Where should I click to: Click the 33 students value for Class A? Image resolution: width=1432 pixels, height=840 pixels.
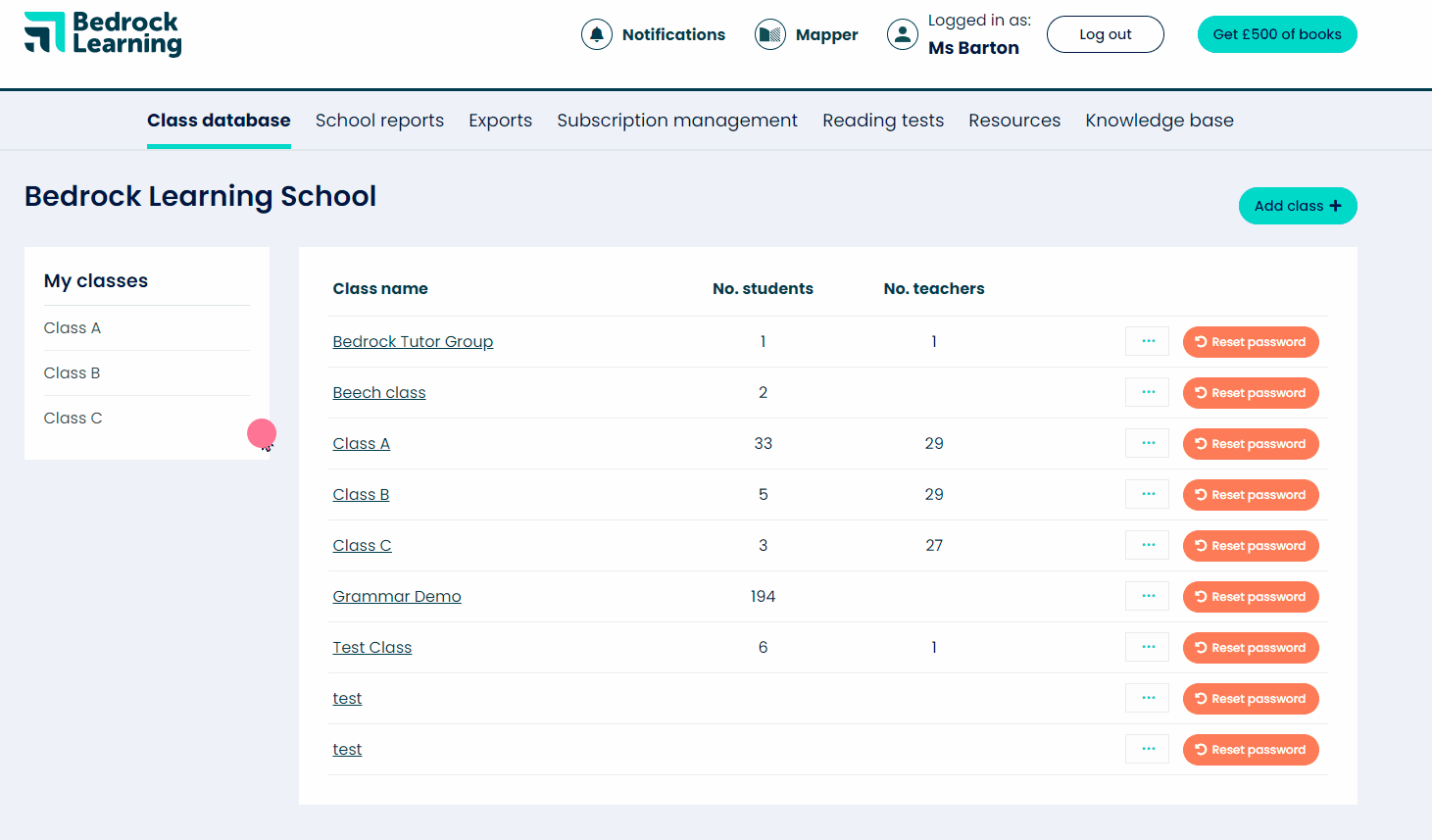763,443
